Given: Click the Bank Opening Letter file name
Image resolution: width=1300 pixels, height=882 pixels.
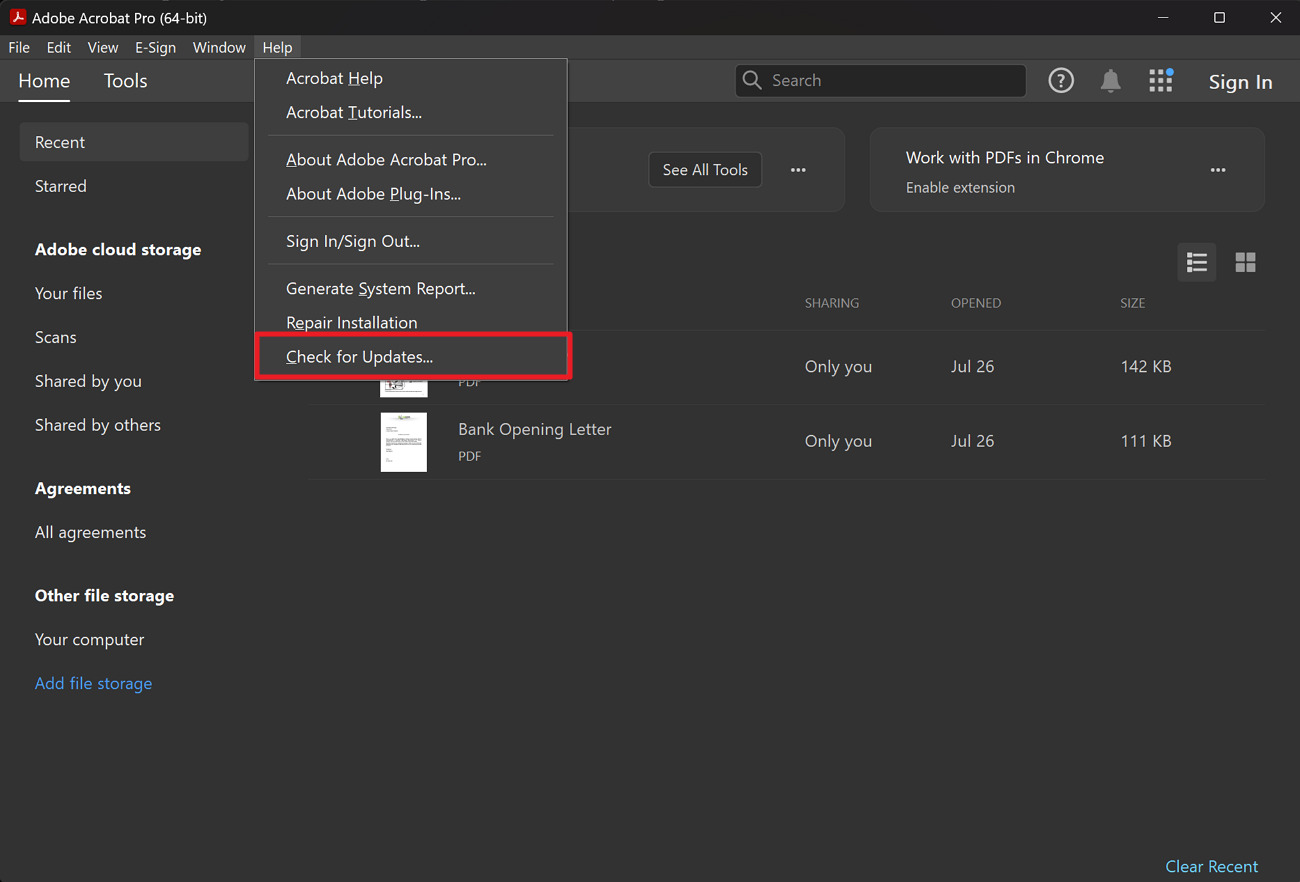Looking at the screenshot, I should pyautogui.click(x=535, y=429).
